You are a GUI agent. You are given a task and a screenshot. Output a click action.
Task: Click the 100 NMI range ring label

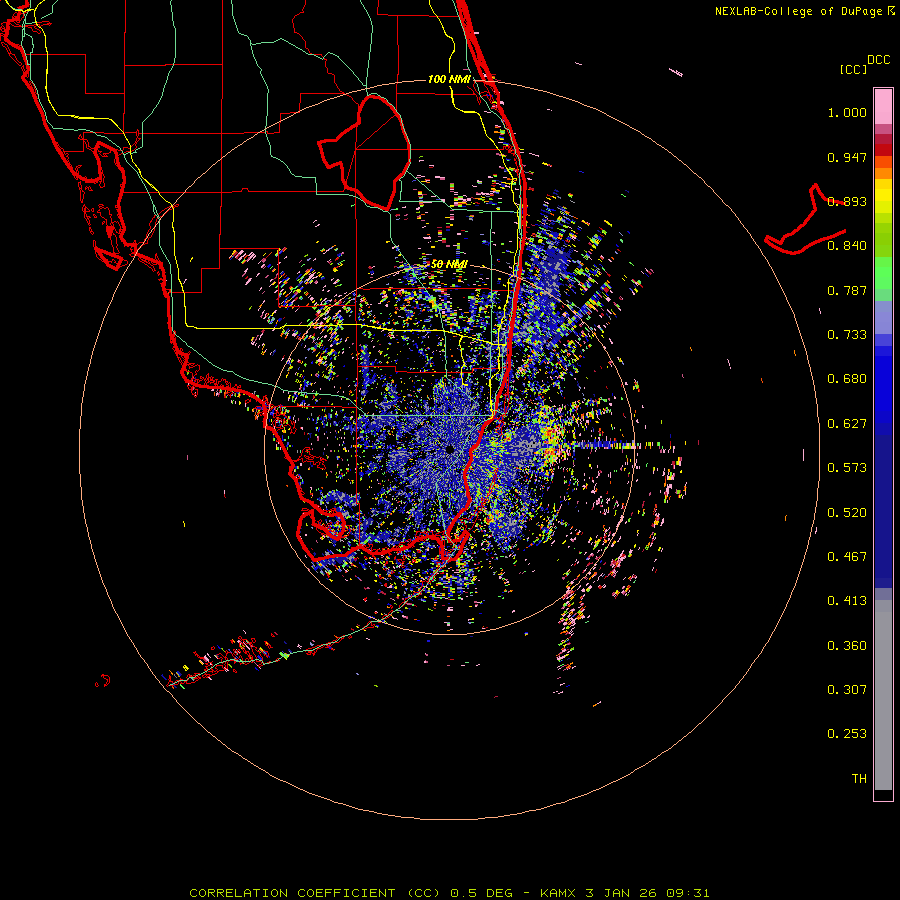pos(449,79)
